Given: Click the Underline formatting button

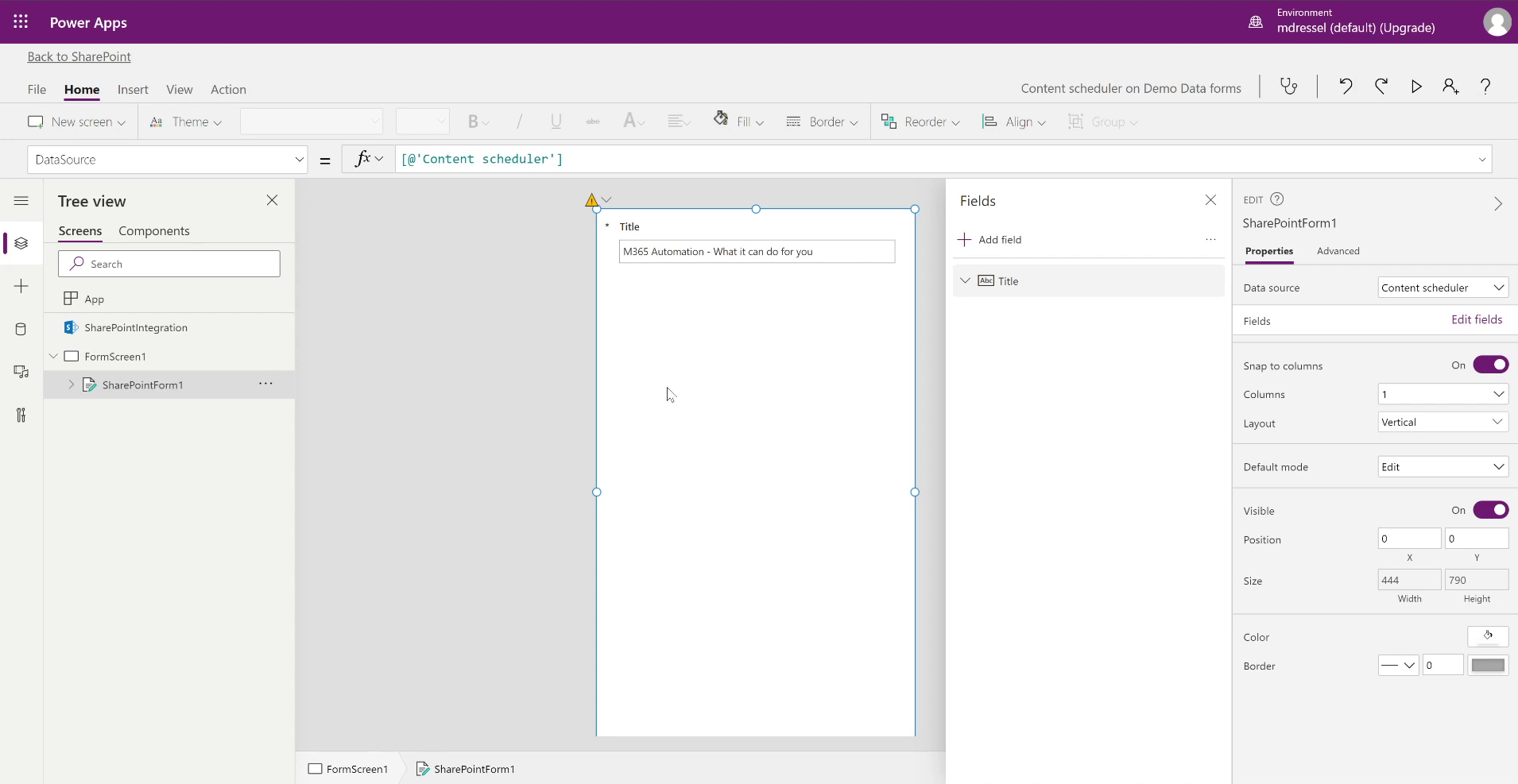Looking at the screenshot, I should point(556,122).
